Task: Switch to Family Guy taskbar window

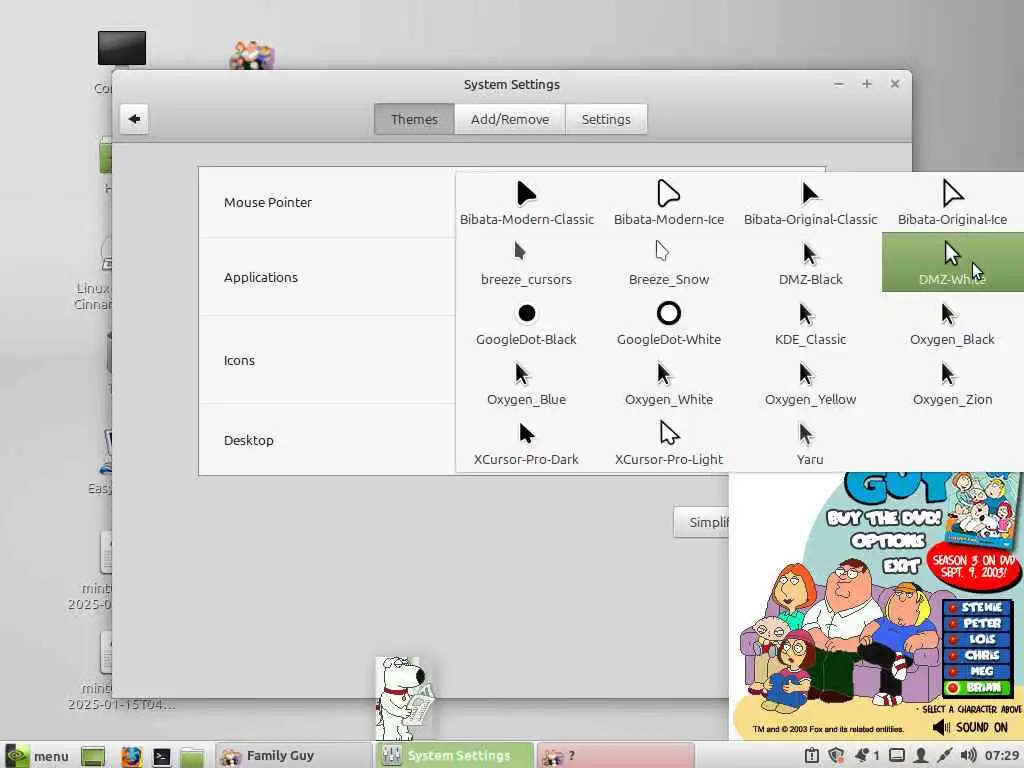Action: [x=293, y=756]
